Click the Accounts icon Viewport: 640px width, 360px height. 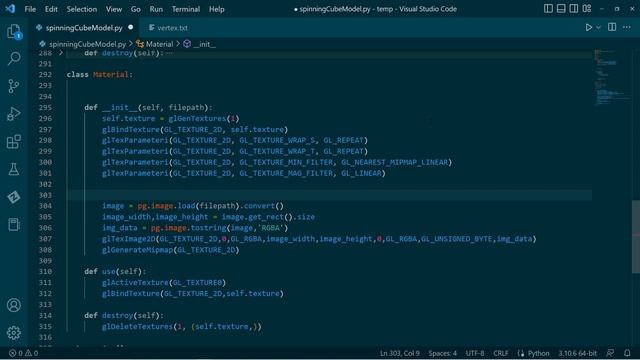[13, 305]
